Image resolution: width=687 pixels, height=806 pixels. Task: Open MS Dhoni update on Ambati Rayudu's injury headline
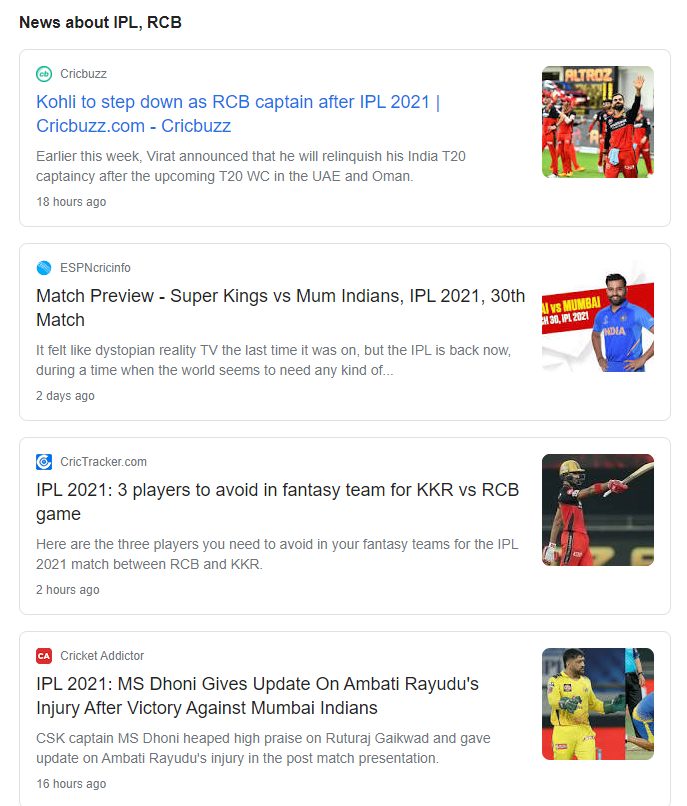[x=257, y=696]
